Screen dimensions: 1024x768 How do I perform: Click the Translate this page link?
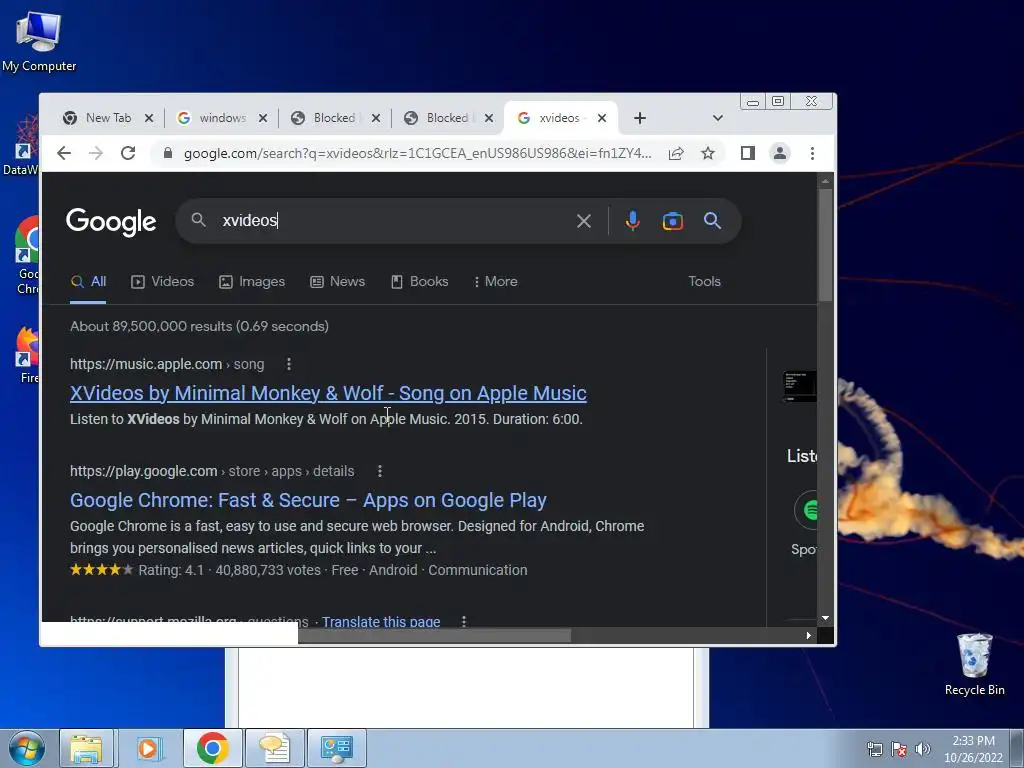(x=381, y=621)
